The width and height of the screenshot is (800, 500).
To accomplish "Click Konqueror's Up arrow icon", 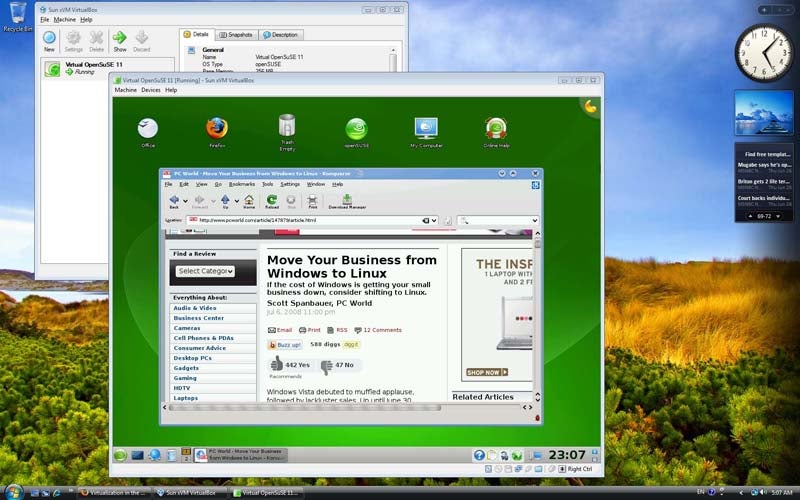I will [225, 199].
